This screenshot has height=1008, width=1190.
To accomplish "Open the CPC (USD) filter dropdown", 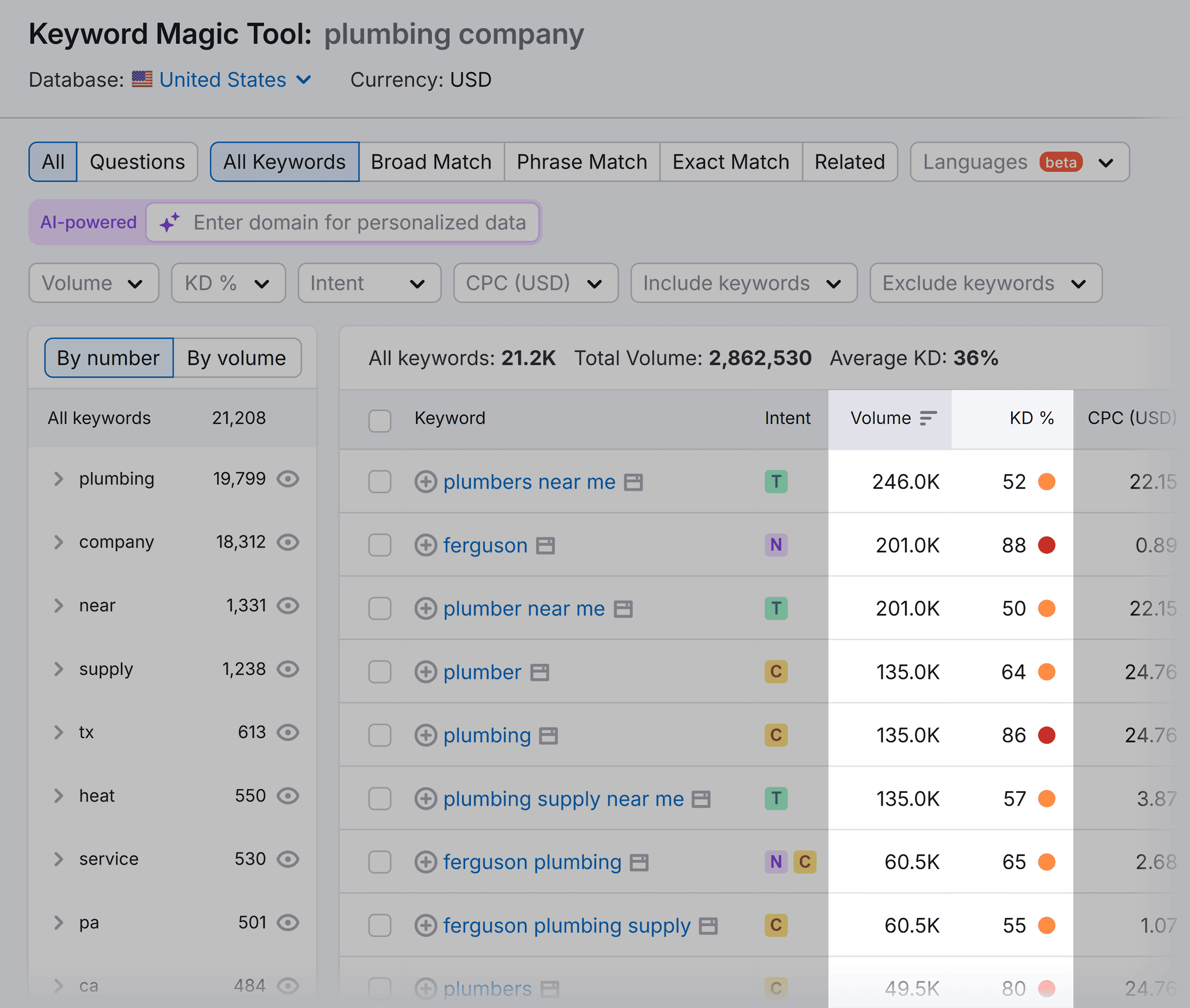I will click(535, 283).
